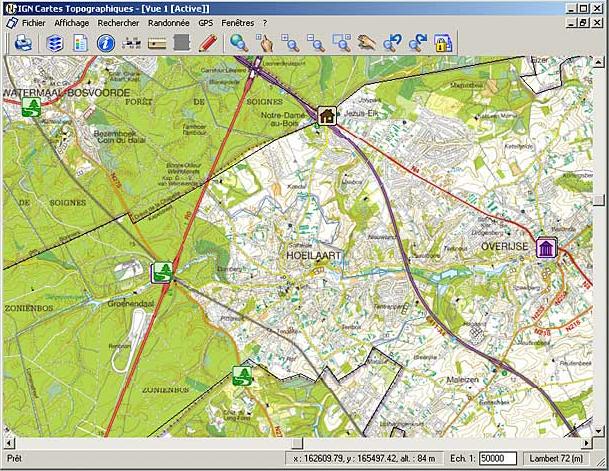Image resolution: width=609 pixels, height=471 pixels.
Task: Open the Rechercher menu
Action: [x=118, y=23]
